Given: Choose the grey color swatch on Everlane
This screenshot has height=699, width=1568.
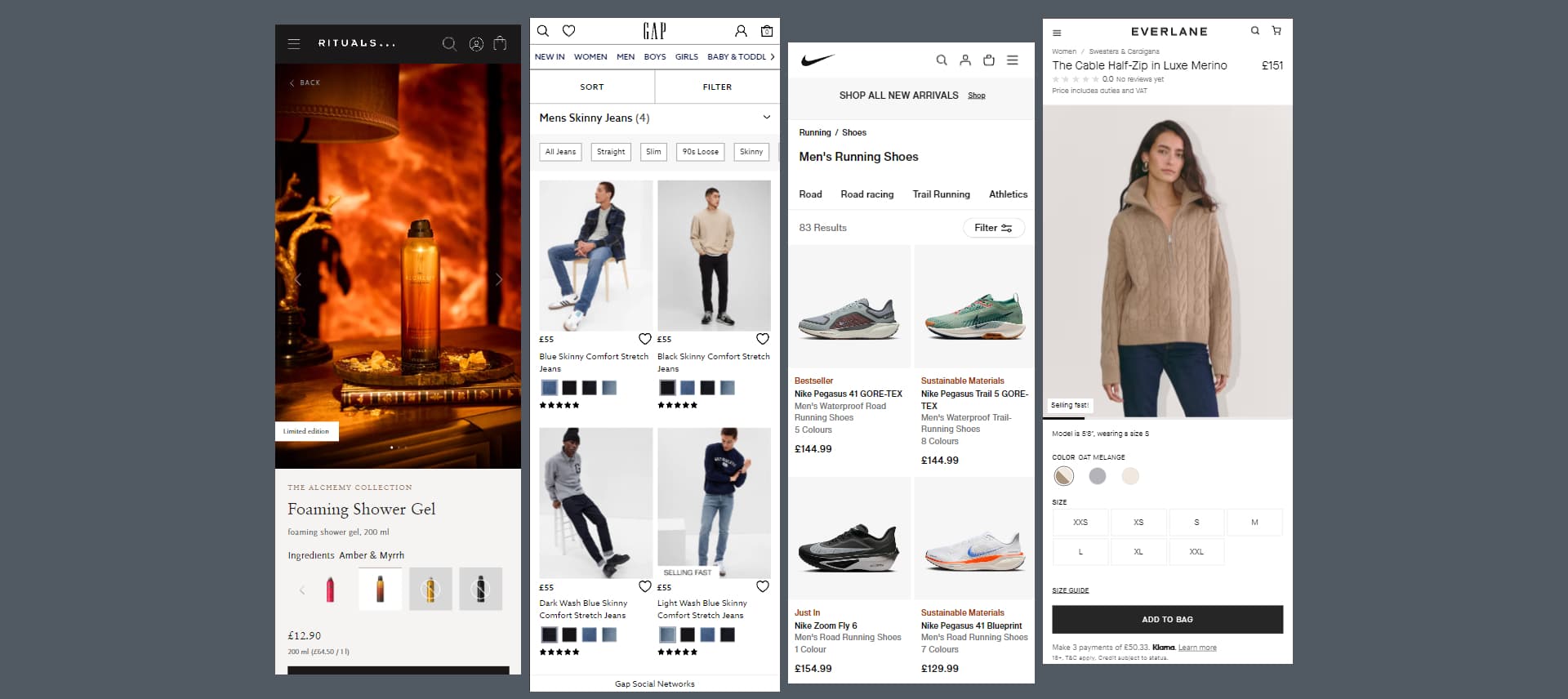Looking at the screenshot, I should pos(1097,476).
